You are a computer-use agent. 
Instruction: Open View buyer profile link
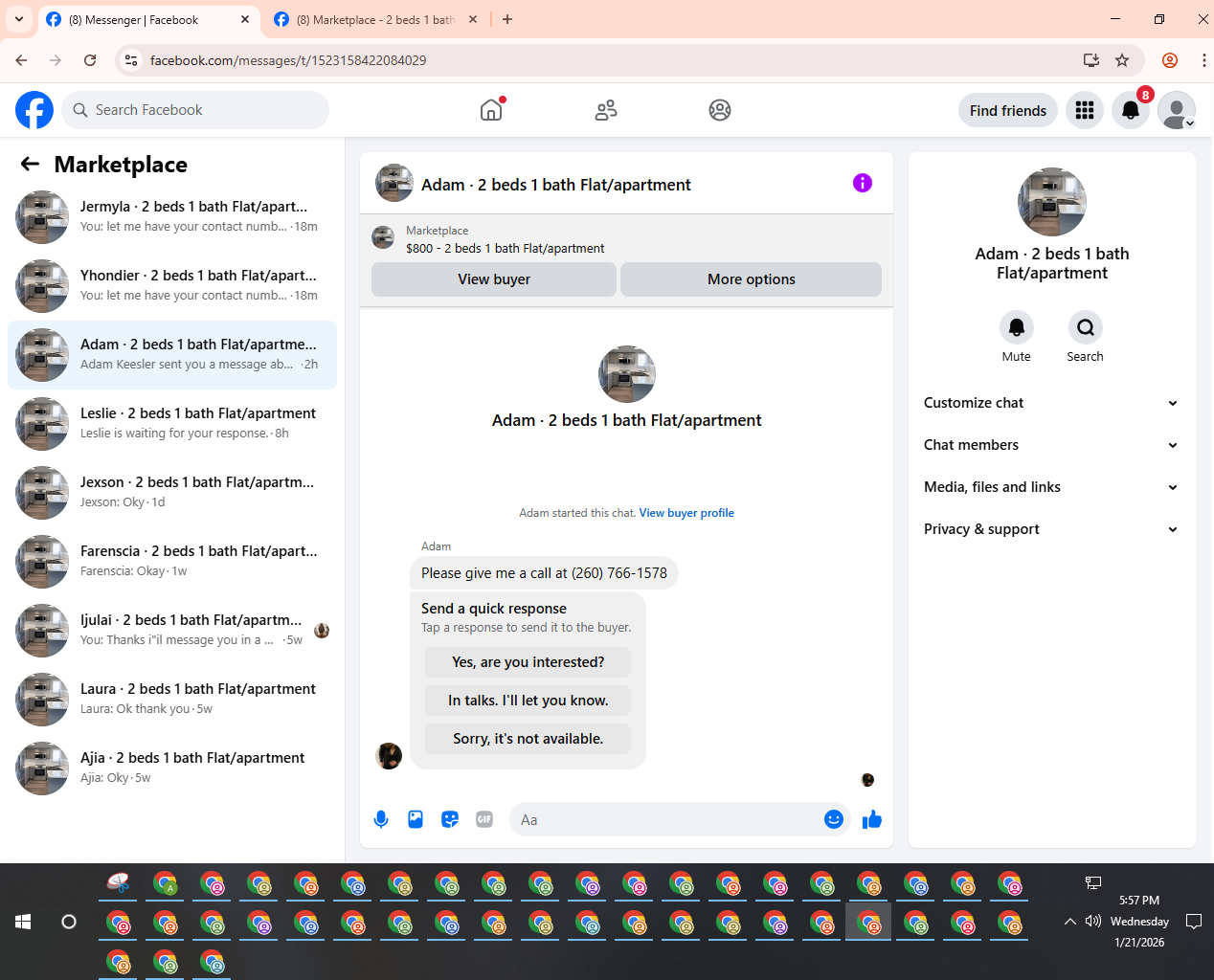click(686, 513)
